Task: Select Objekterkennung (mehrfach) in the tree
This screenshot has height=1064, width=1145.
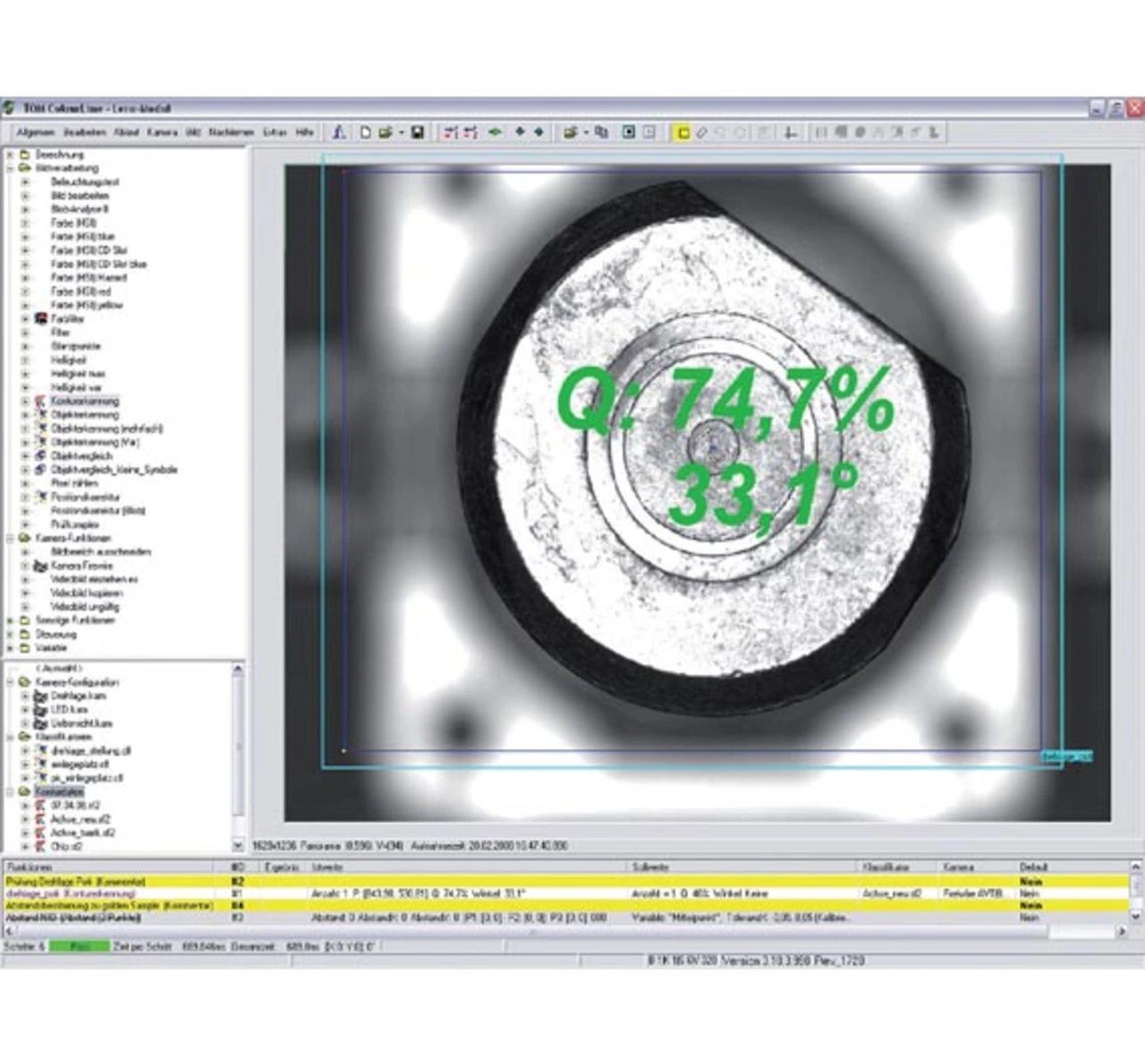Action: click(106, 429)
